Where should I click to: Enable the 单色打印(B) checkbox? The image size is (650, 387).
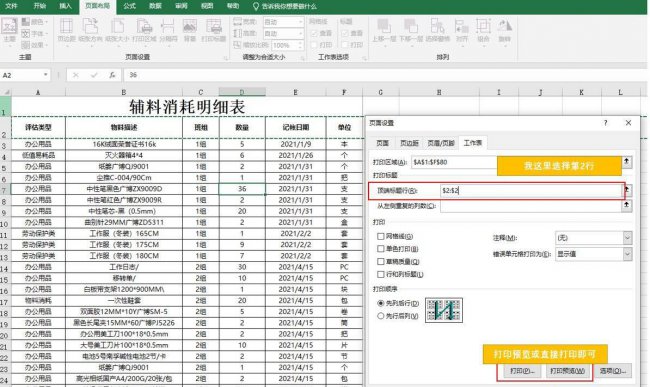point(381,249)
